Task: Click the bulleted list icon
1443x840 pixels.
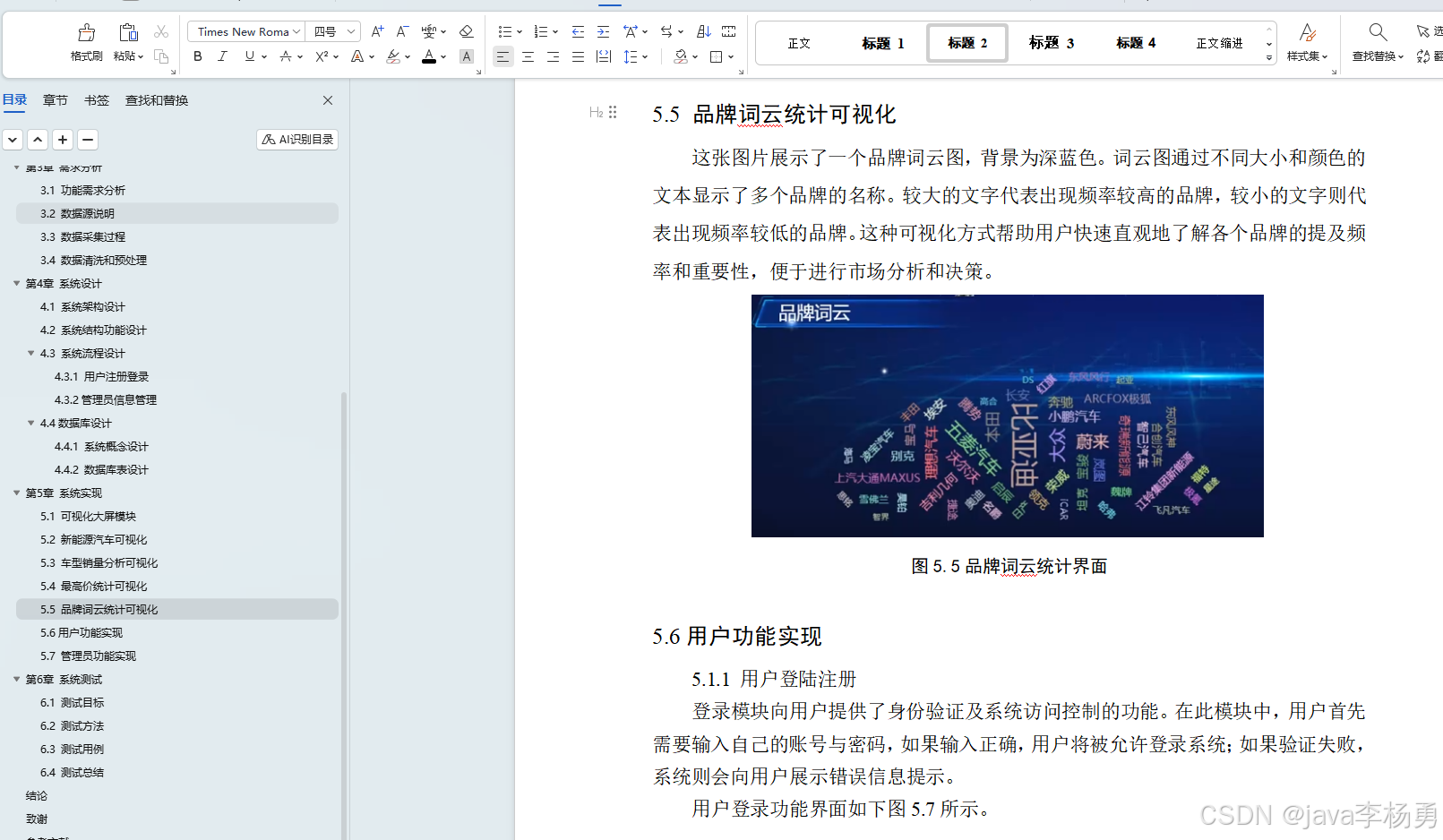Action: tap(505, 31)
